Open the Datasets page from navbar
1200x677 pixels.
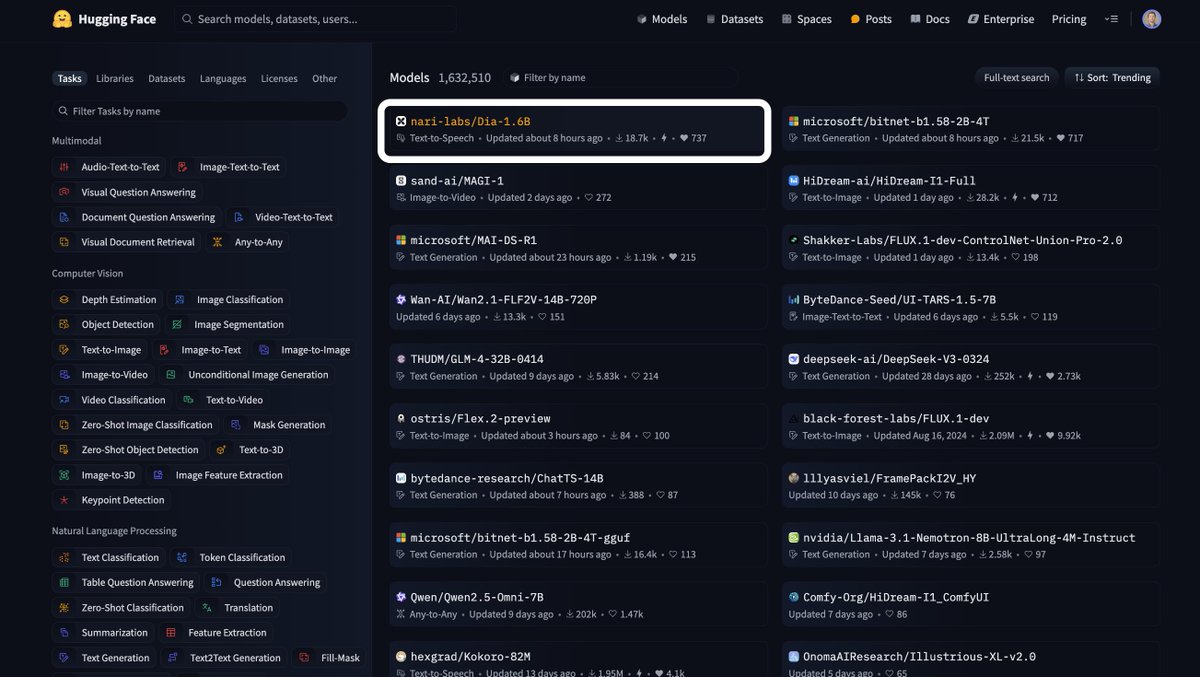[734, 19]
